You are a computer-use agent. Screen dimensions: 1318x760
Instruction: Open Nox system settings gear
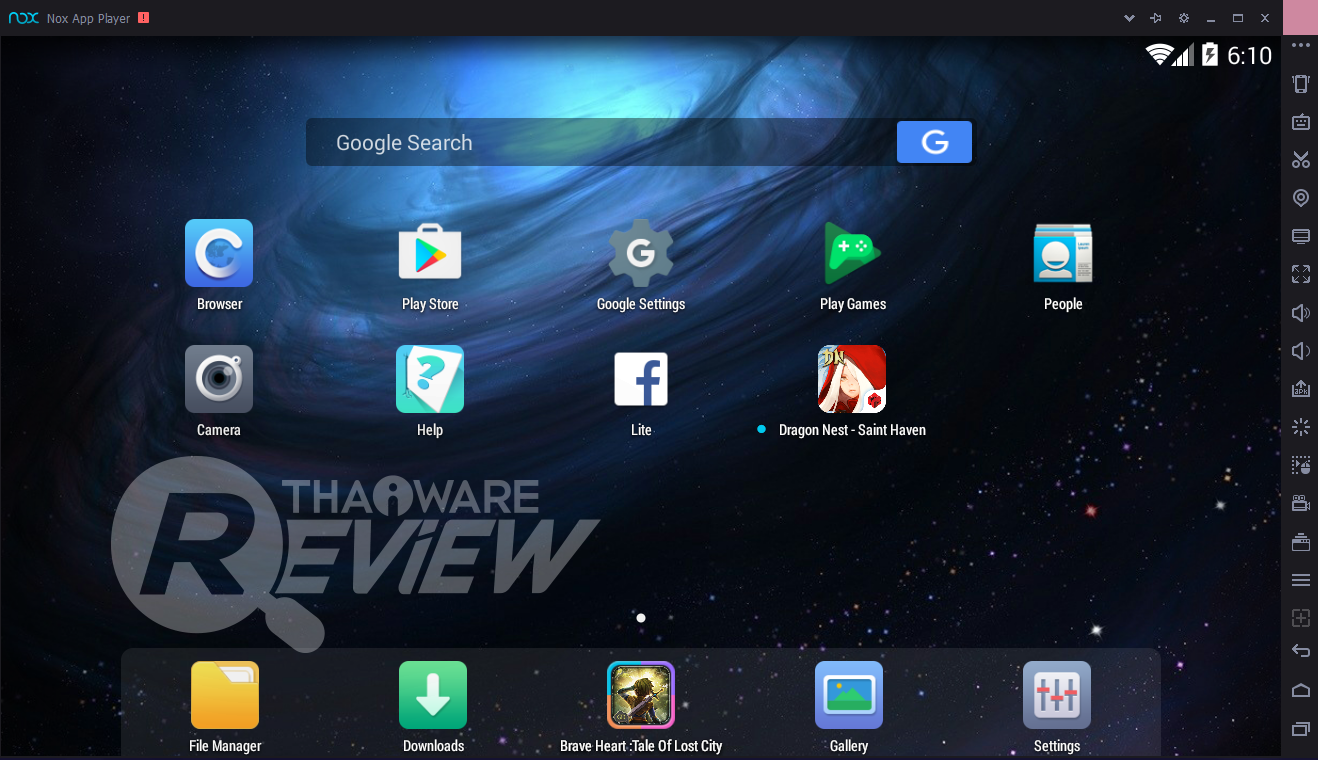point(1184,18)
